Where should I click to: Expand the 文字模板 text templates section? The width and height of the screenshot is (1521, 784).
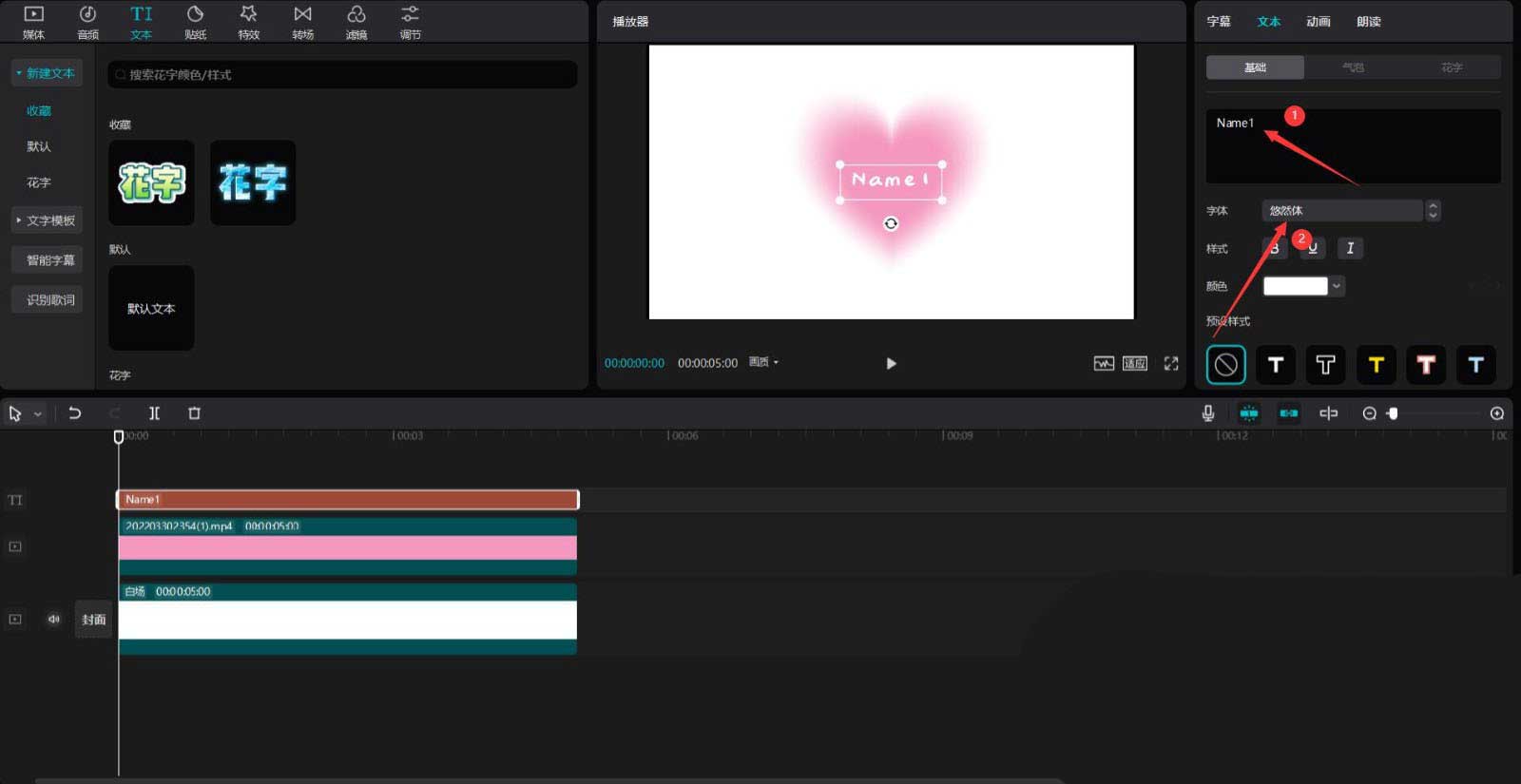pos(47,220)
